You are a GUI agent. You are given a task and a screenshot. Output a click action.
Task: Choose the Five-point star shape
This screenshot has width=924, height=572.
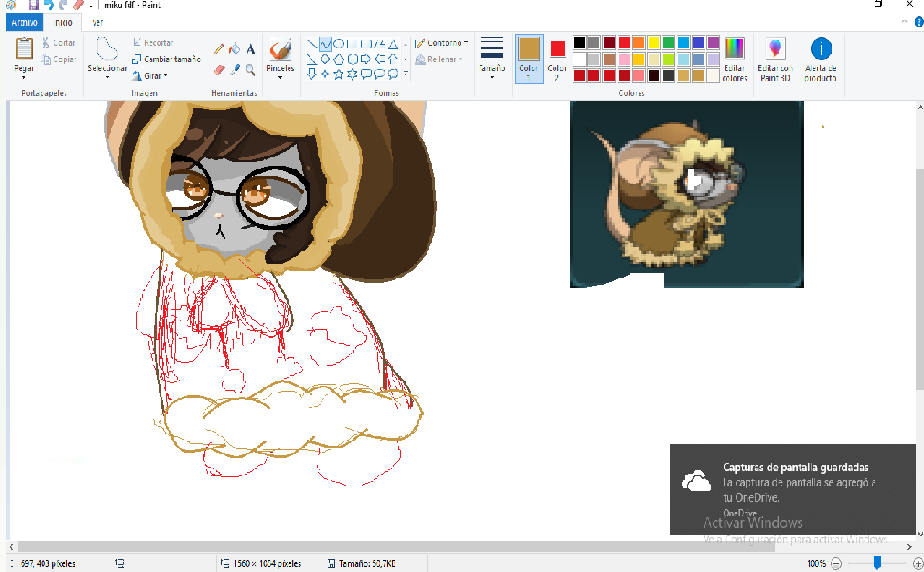pos(339,74)
